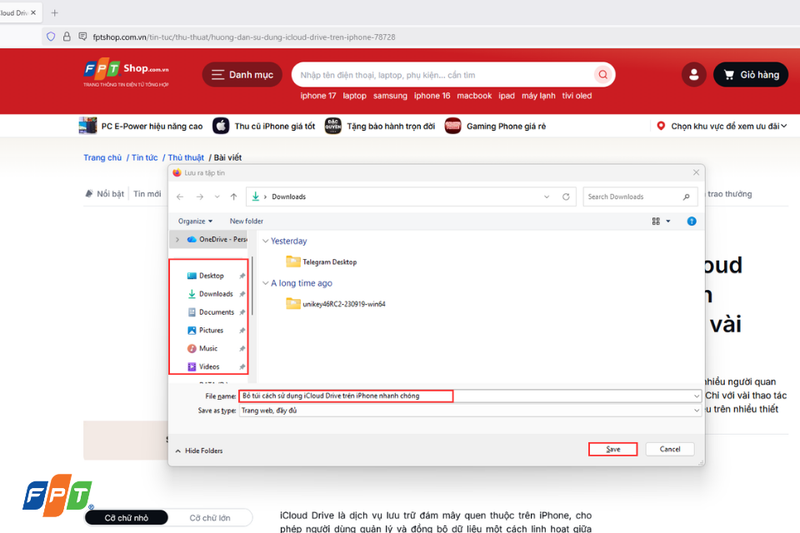Collapse the A long time ago group

265,283
